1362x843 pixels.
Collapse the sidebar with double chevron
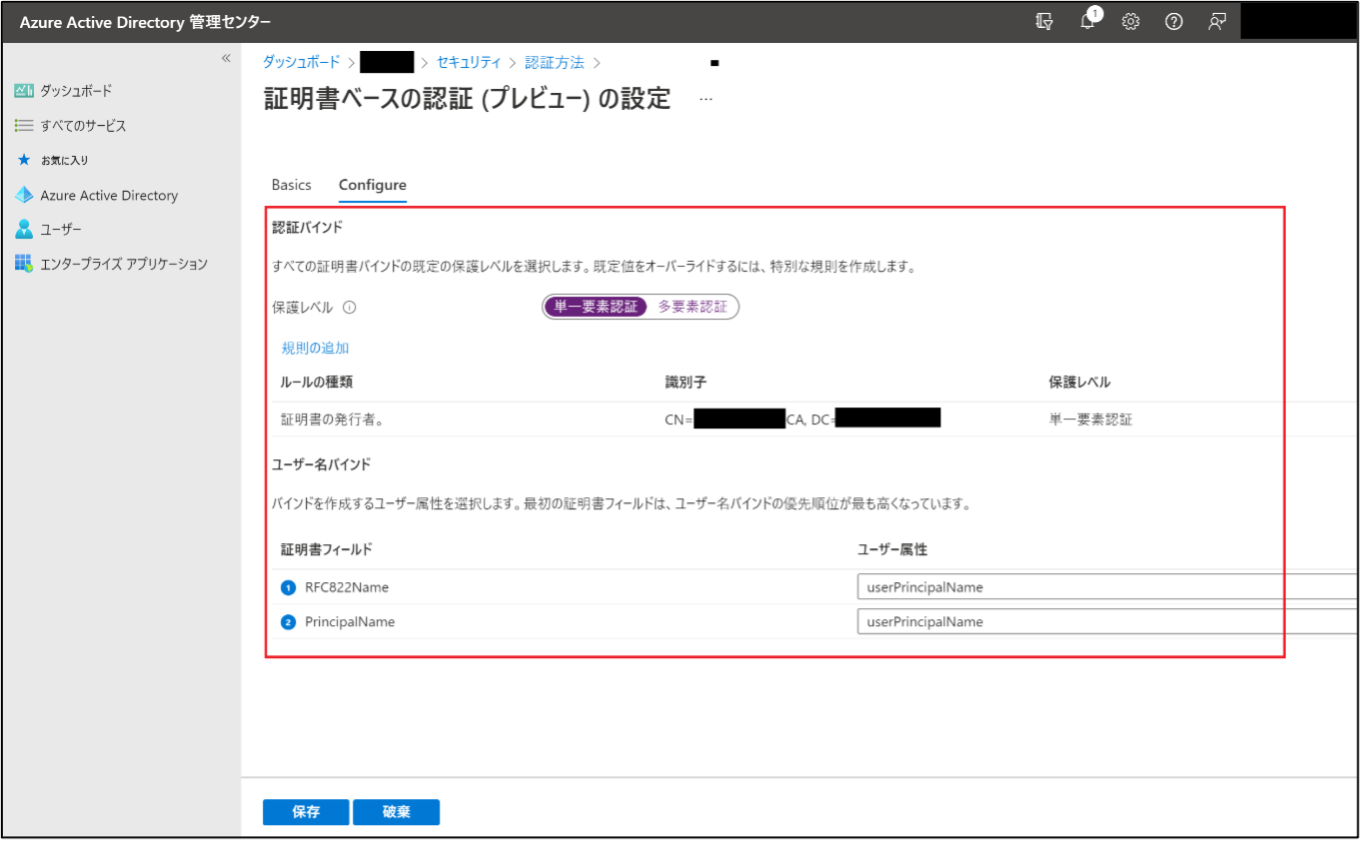click(x=226, y=58)
